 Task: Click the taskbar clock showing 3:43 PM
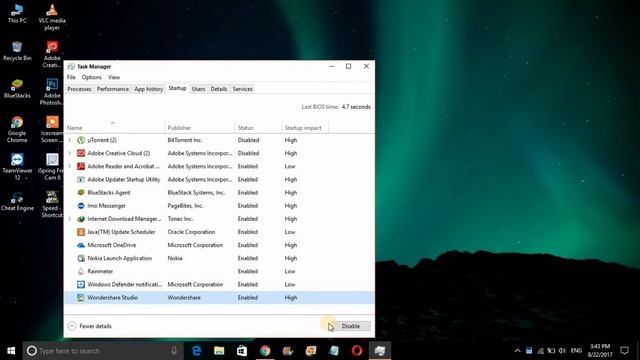[x=600, y=351]
